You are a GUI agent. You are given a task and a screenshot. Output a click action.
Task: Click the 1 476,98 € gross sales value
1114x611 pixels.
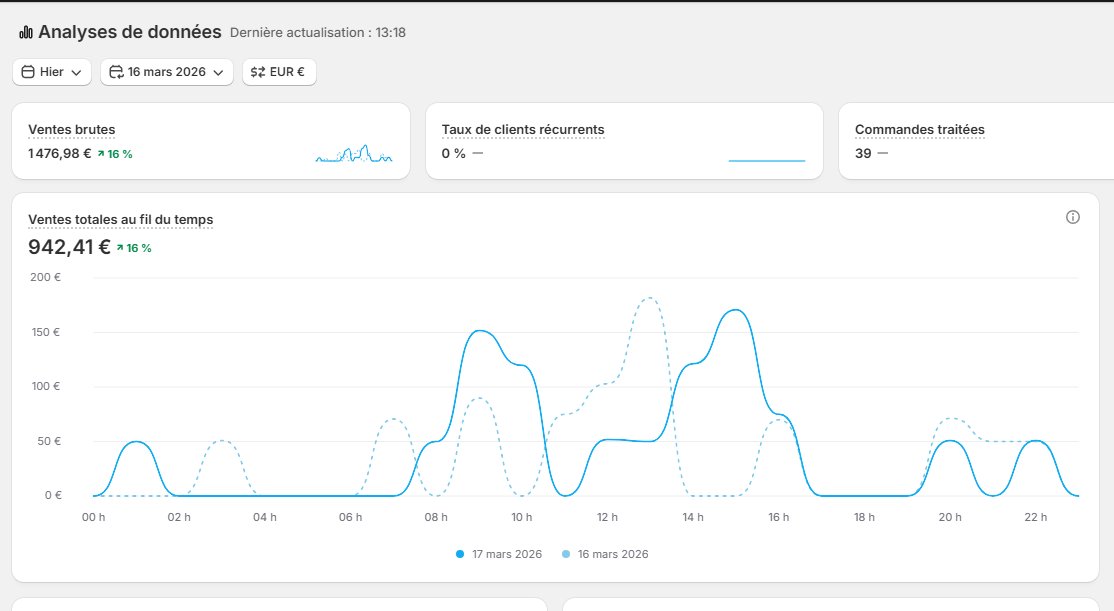pyautogui.click(x=60, y=153)
